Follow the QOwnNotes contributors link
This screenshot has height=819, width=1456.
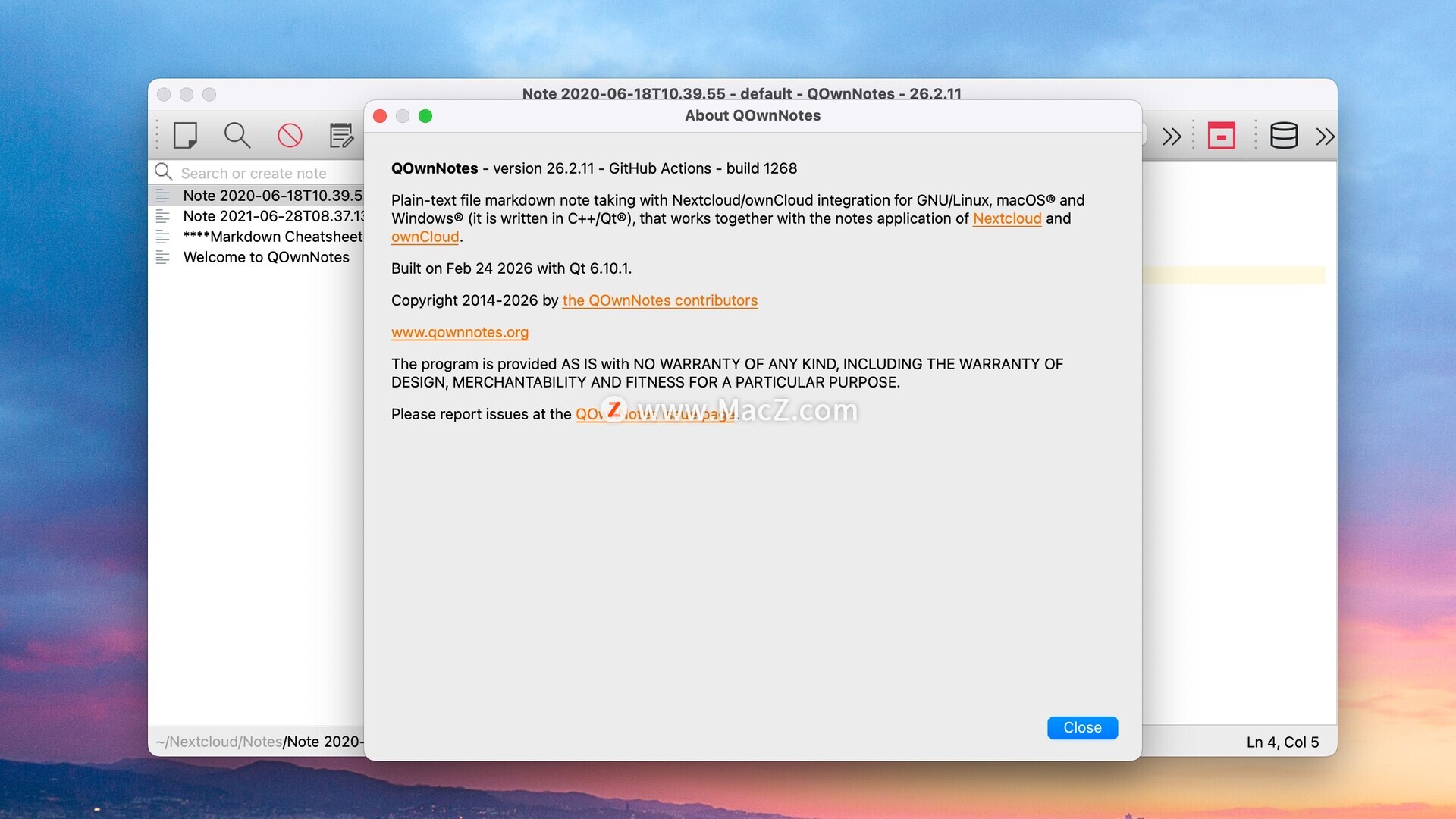pos(659,300)
